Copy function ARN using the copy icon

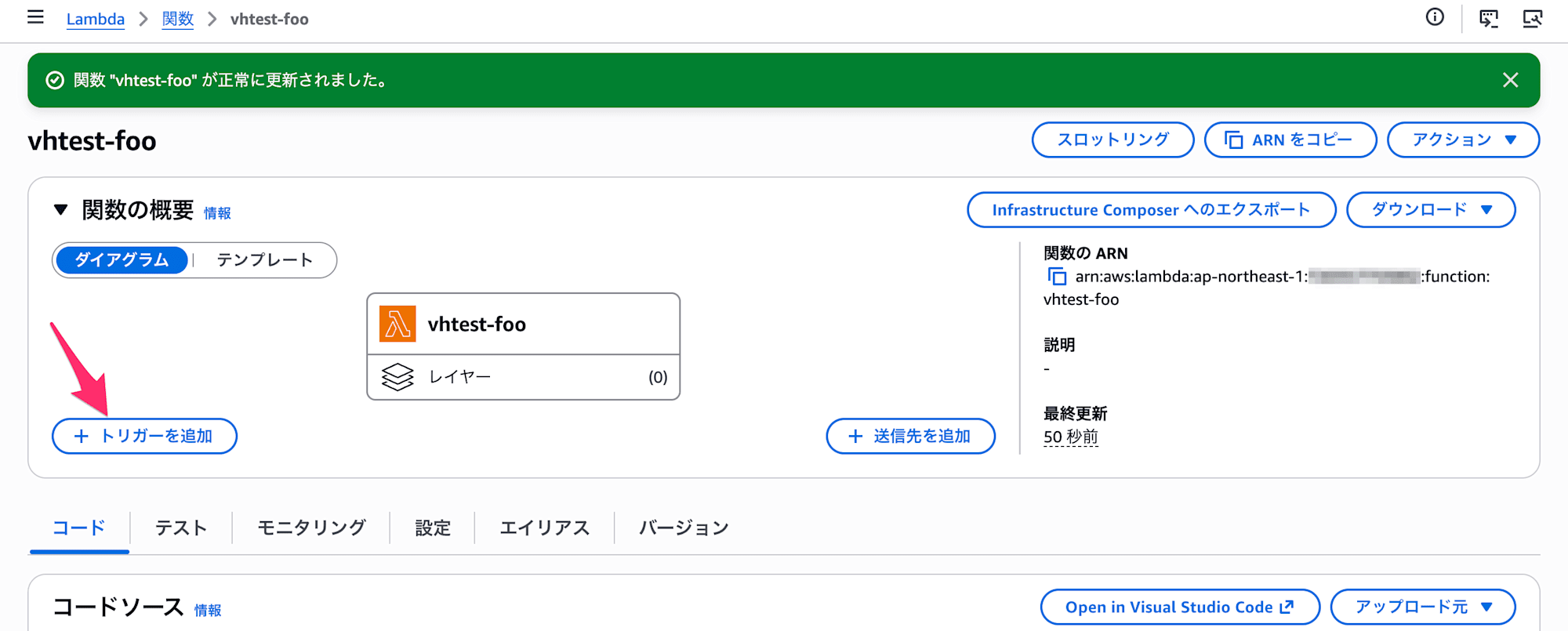pos(1057,277)
